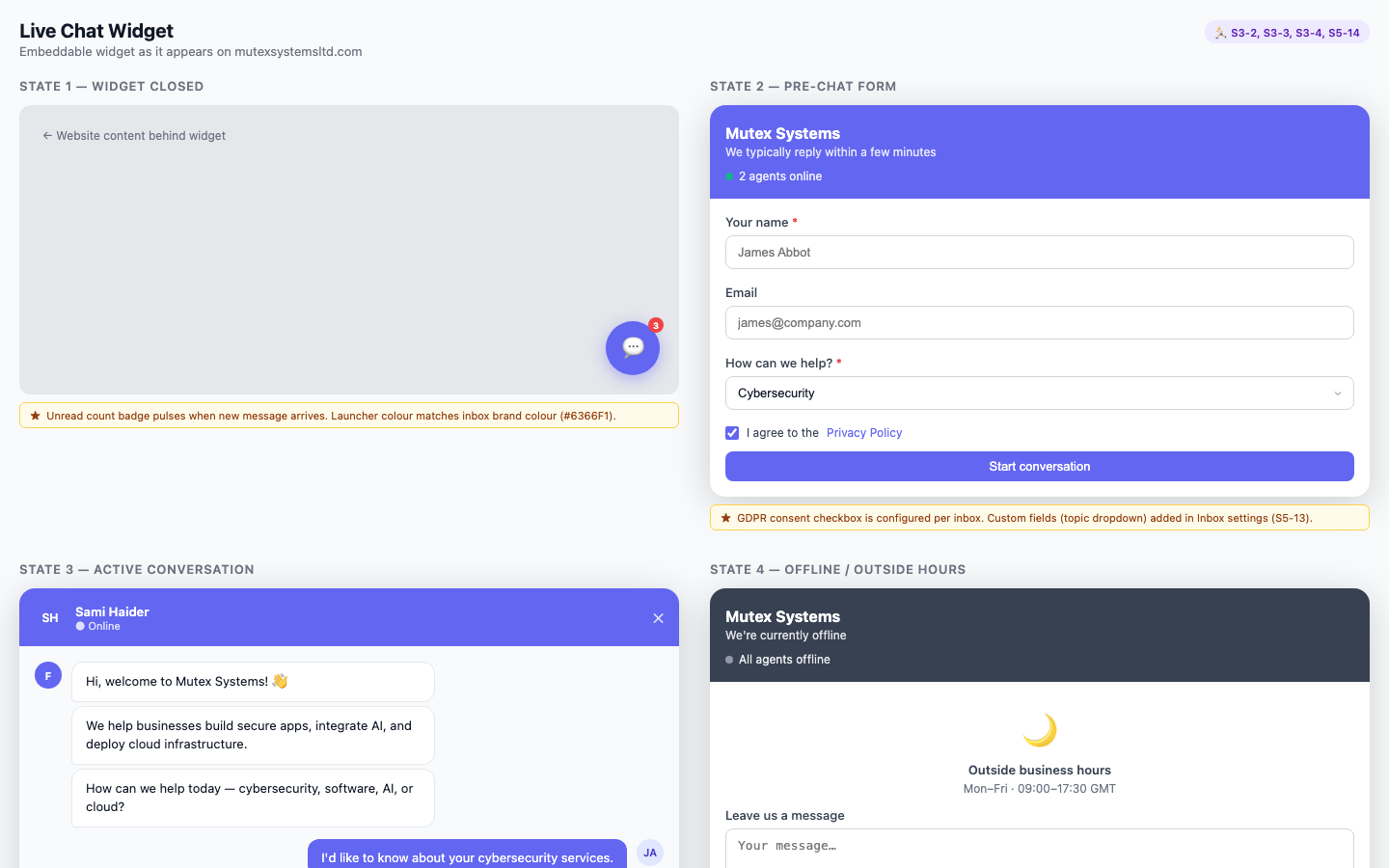The image size is (1389, 868).
Task: Focus the Your name field
Action: tap(1040, 253)
